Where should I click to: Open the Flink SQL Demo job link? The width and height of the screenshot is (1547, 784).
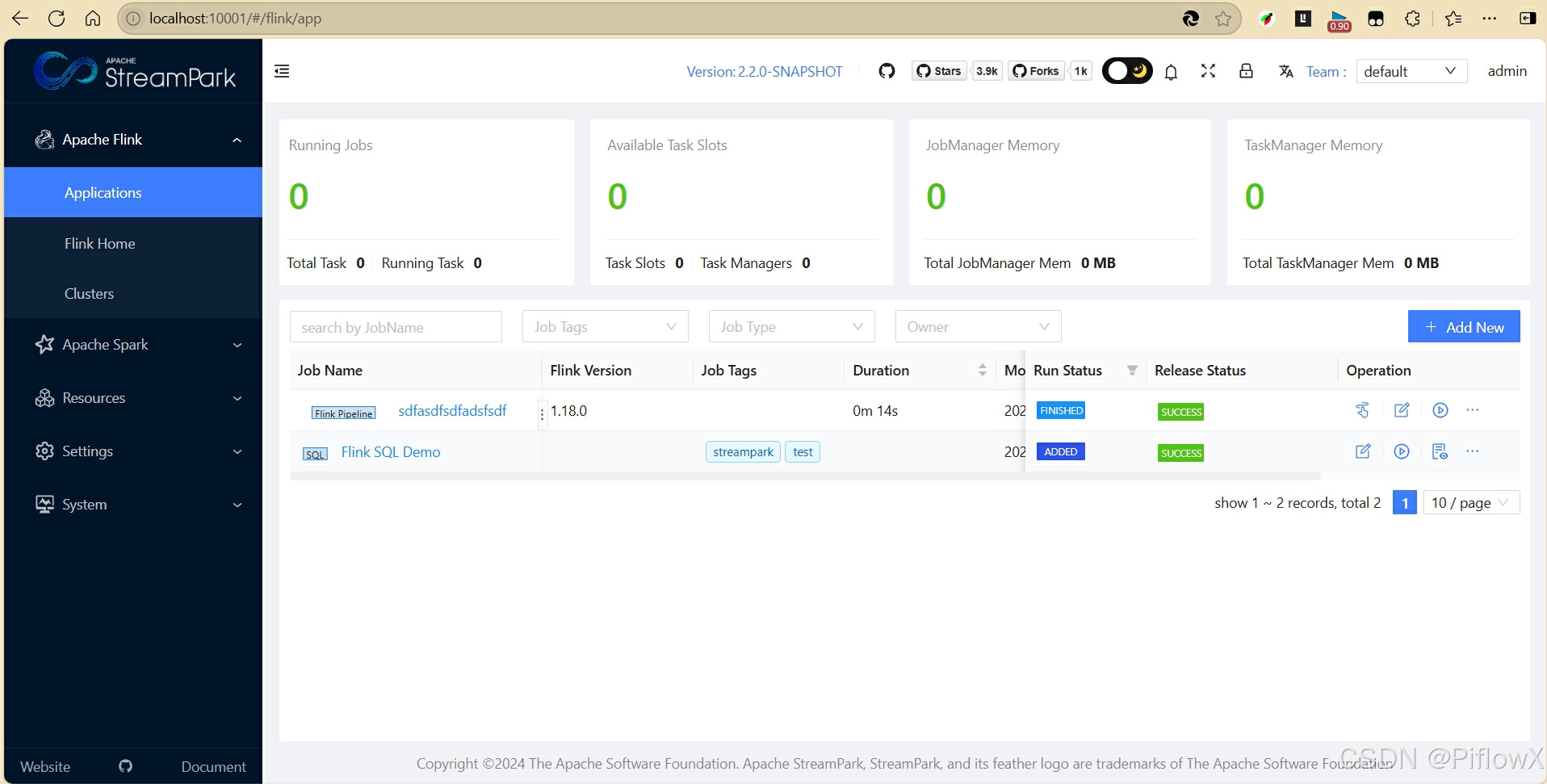[x=391, y=451]
